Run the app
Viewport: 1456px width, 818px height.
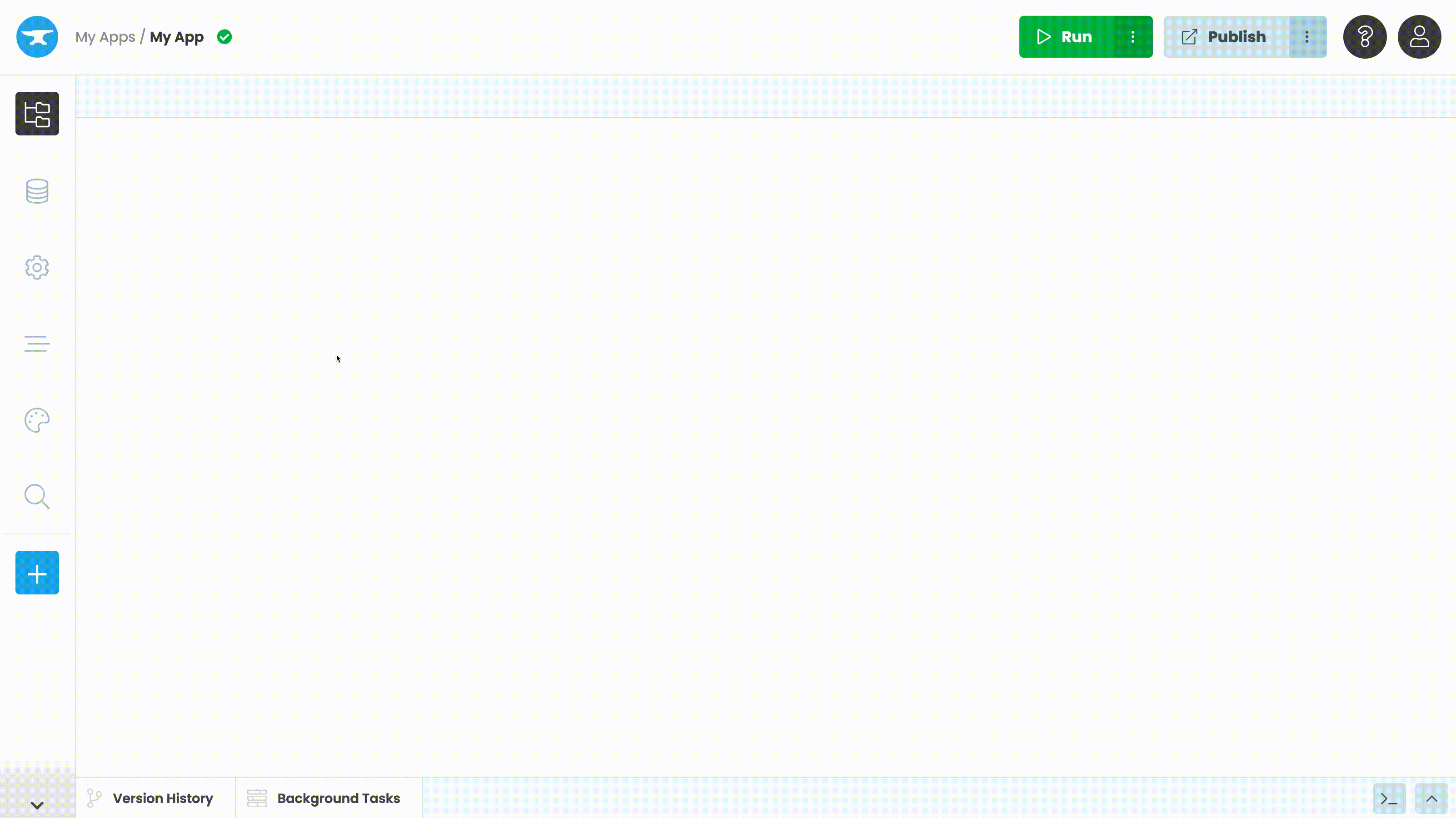point(1067,37)
